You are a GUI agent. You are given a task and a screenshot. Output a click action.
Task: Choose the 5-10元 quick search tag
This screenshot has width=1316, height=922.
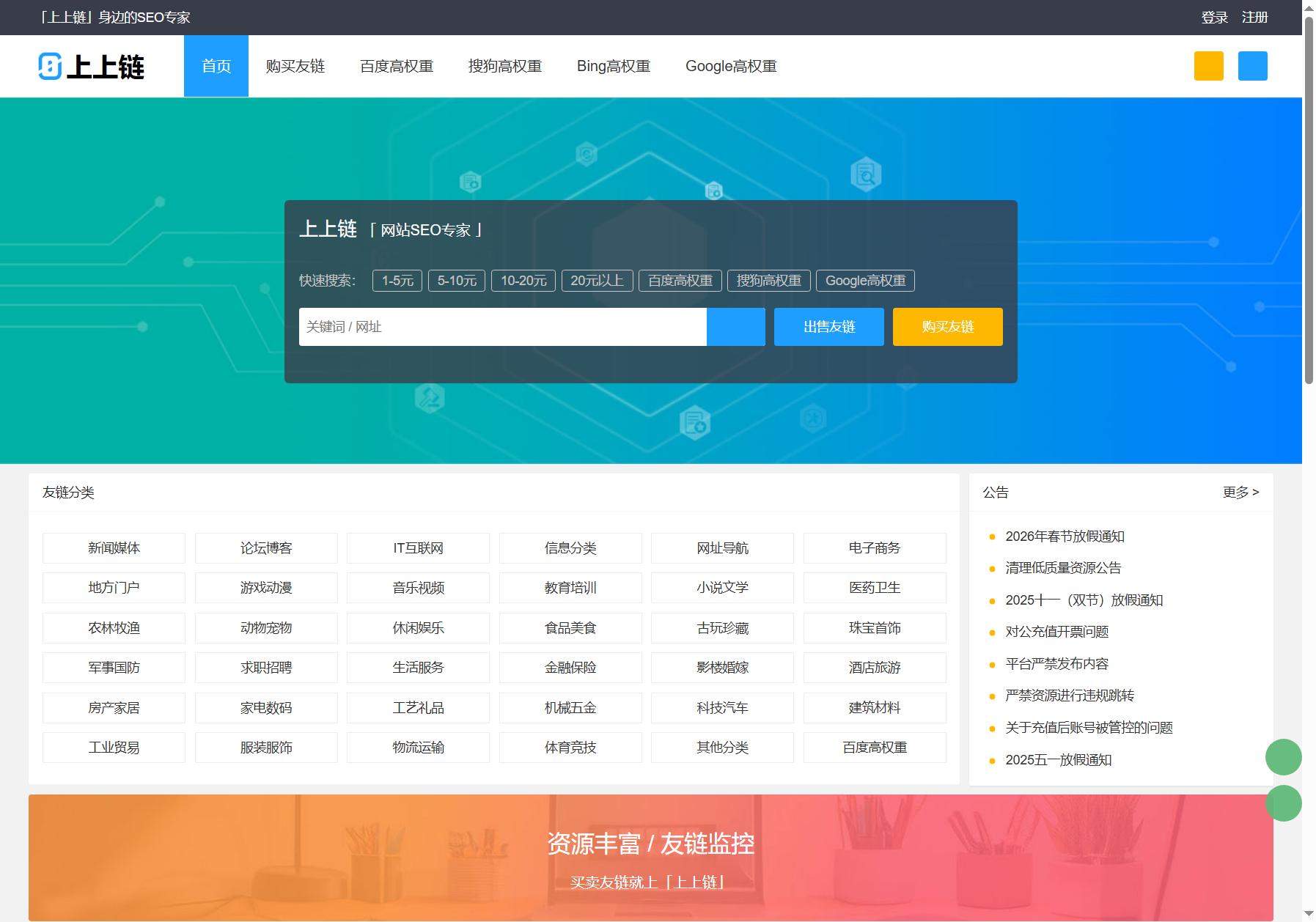(x=457, y=281)
